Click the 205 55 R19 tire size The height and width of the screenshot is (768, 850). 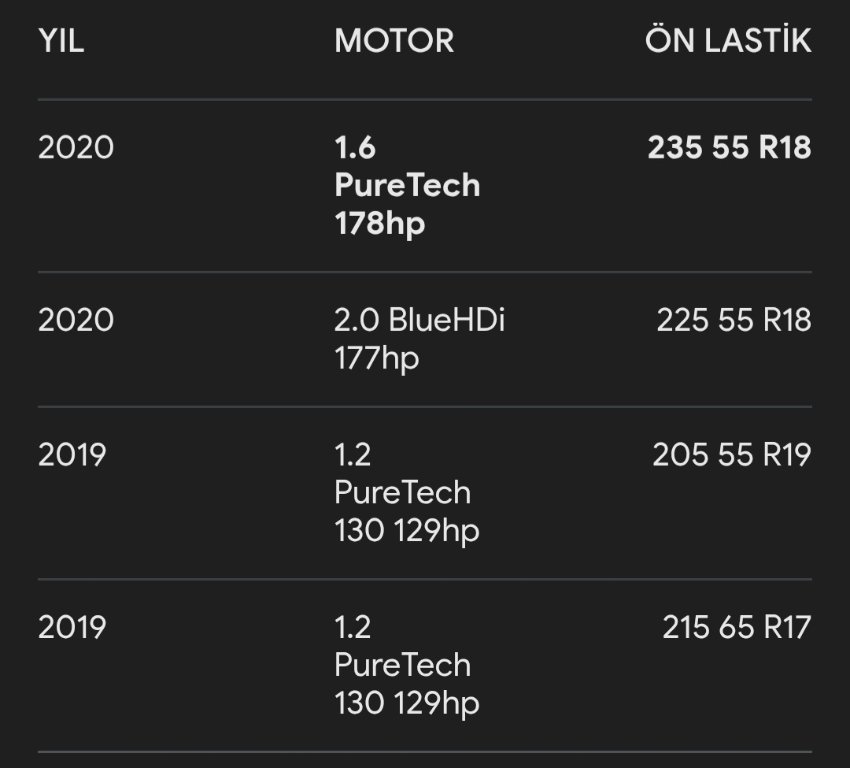(x=731, y=455)
